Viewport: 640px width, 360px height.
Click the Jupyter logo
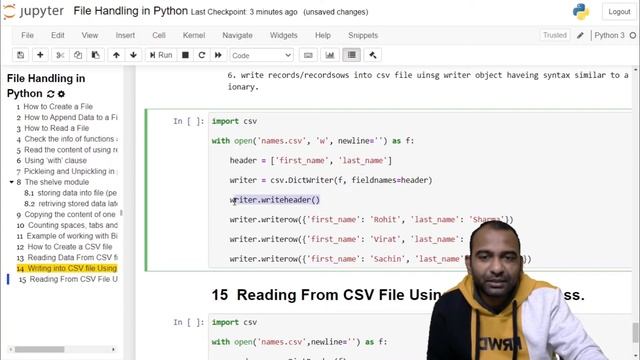(33, 11)
